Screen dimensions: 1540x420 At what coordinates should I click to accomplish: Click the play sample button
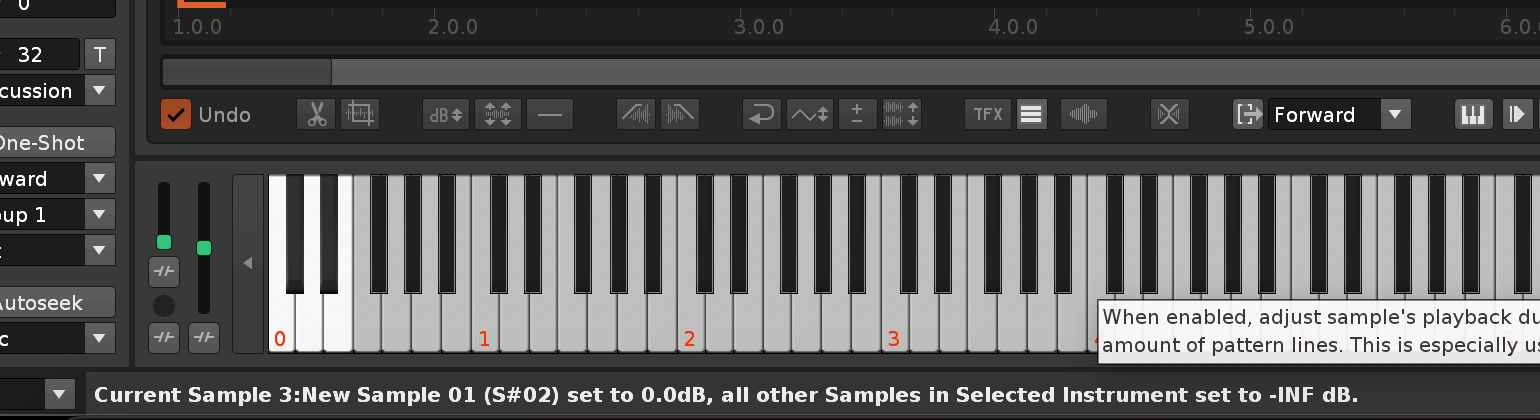click(x=1516, y=115)
